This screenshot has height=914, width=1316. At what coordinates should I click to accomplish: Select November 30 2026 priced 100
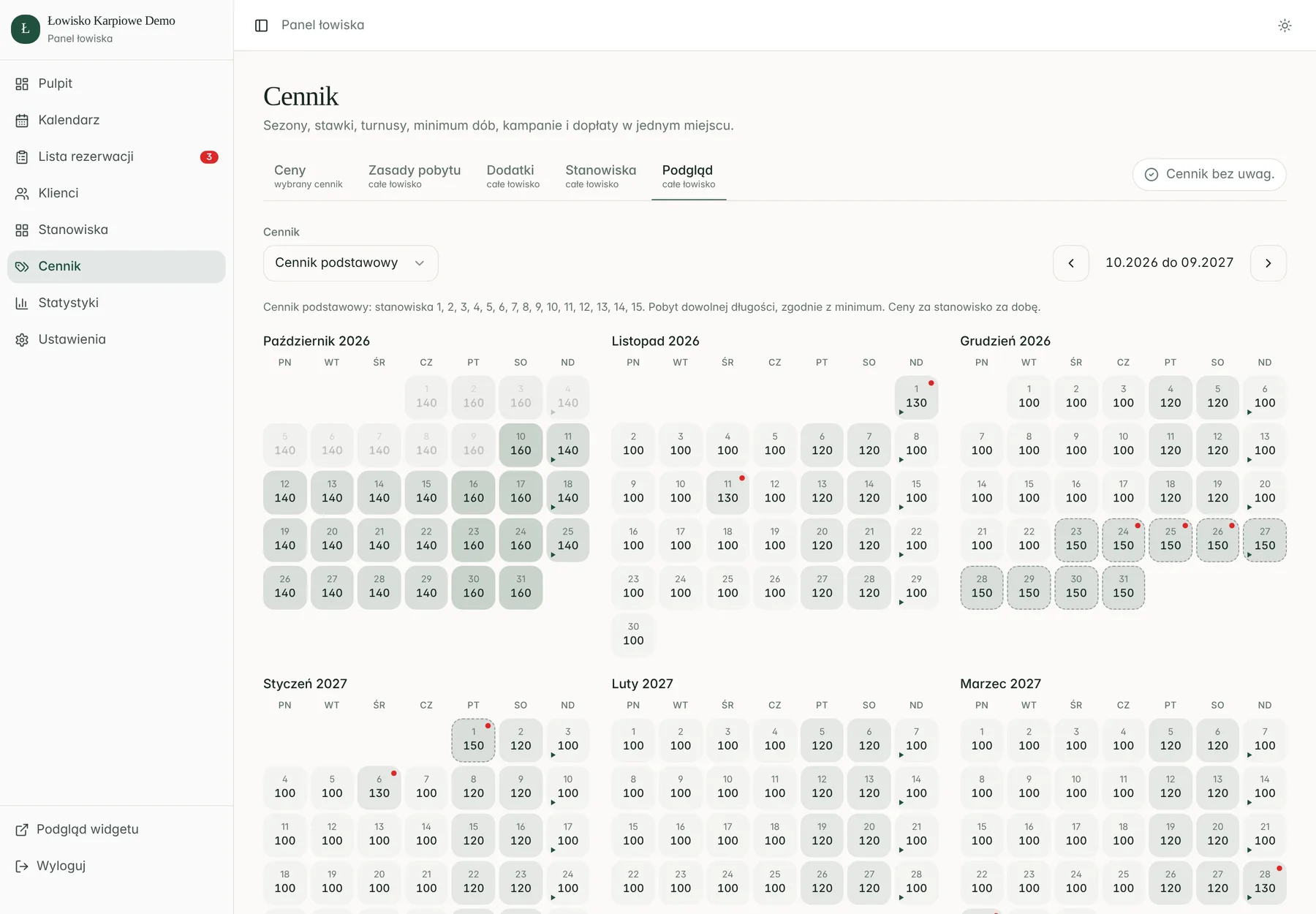tap(633, 635)
